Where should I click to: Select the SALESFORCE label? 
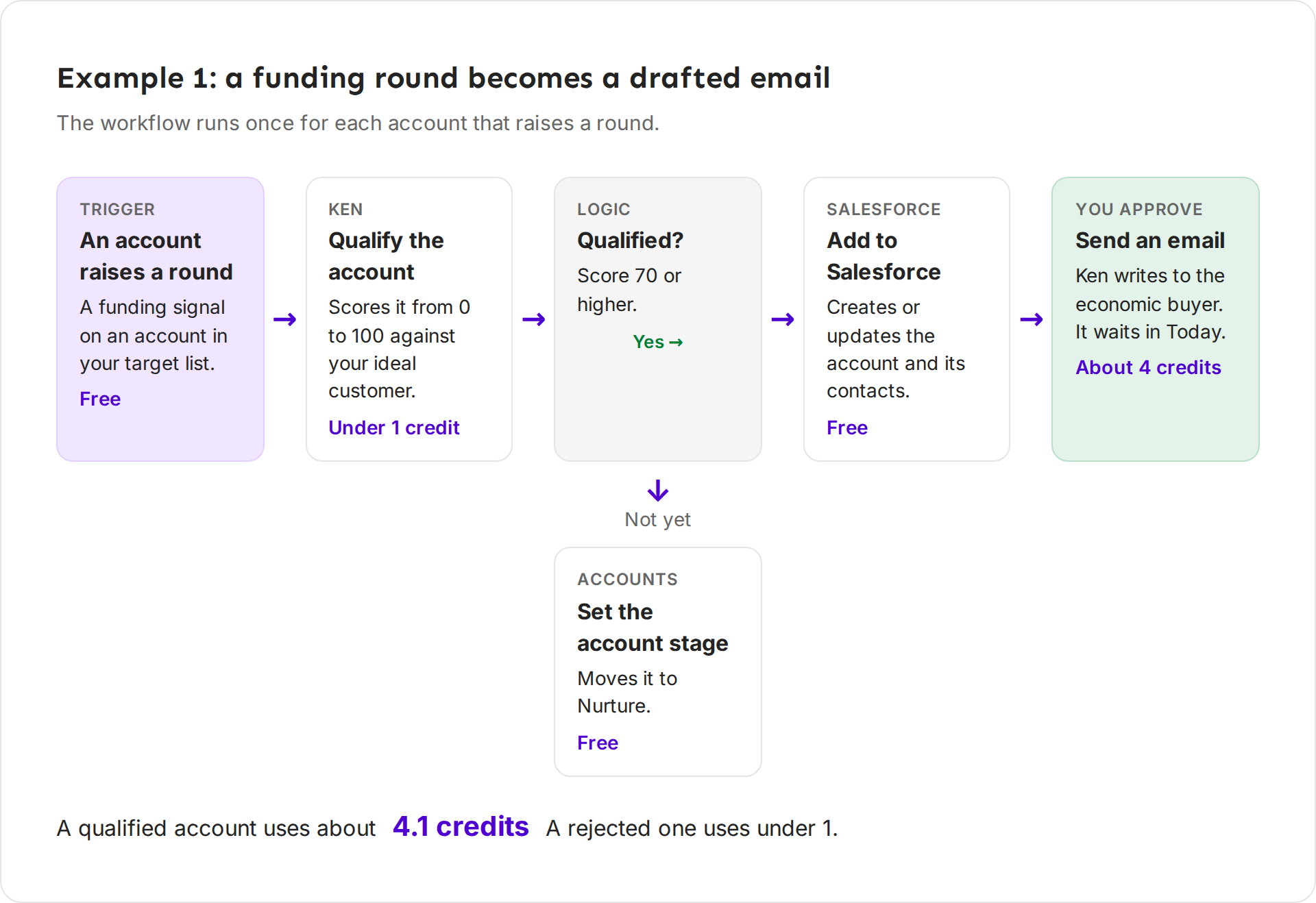(x=884, y=209)
